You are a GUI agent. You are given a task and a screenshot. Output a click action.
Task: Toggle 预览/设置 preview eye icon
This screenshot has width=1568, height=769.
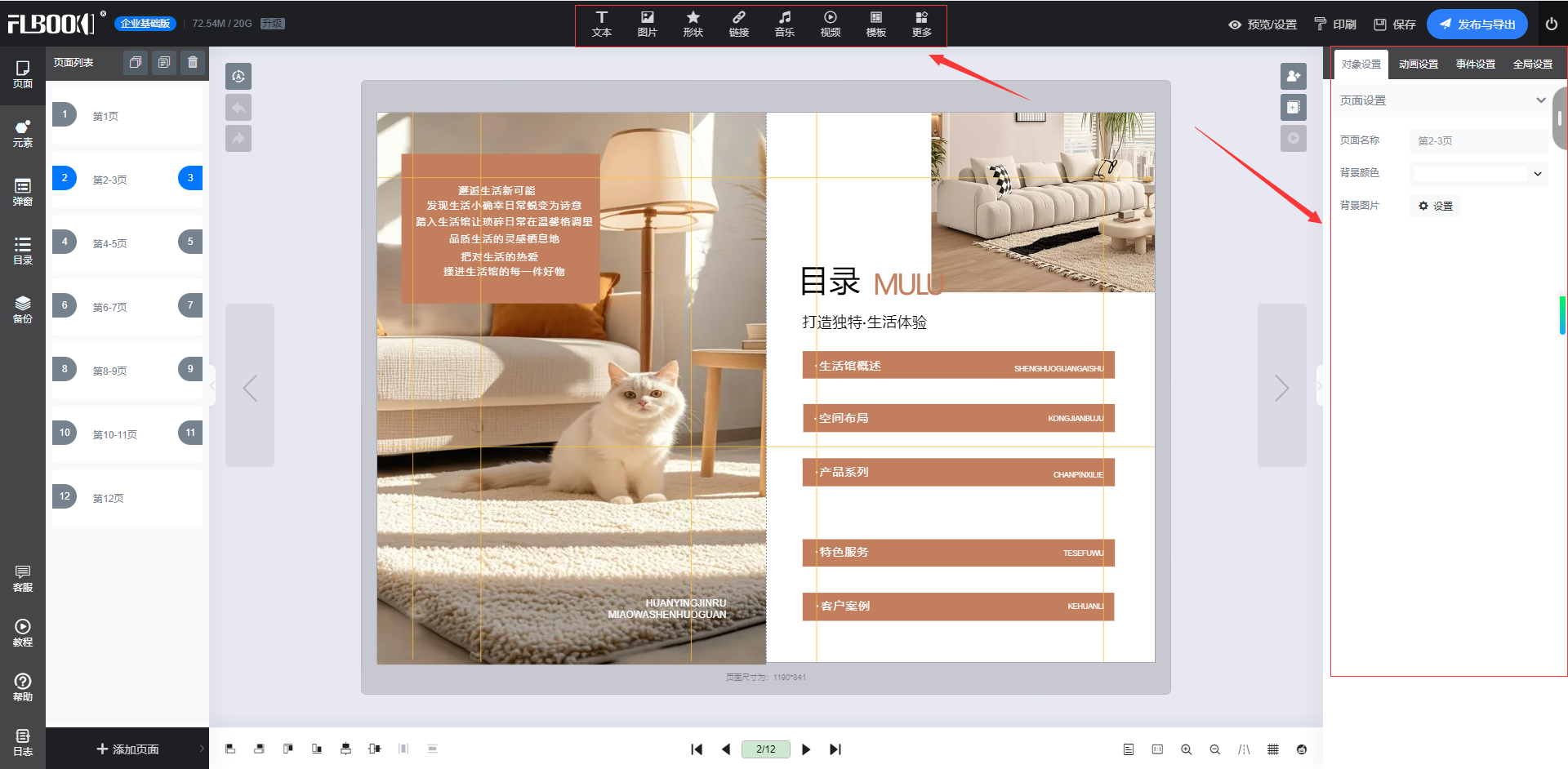(1235, 24)
